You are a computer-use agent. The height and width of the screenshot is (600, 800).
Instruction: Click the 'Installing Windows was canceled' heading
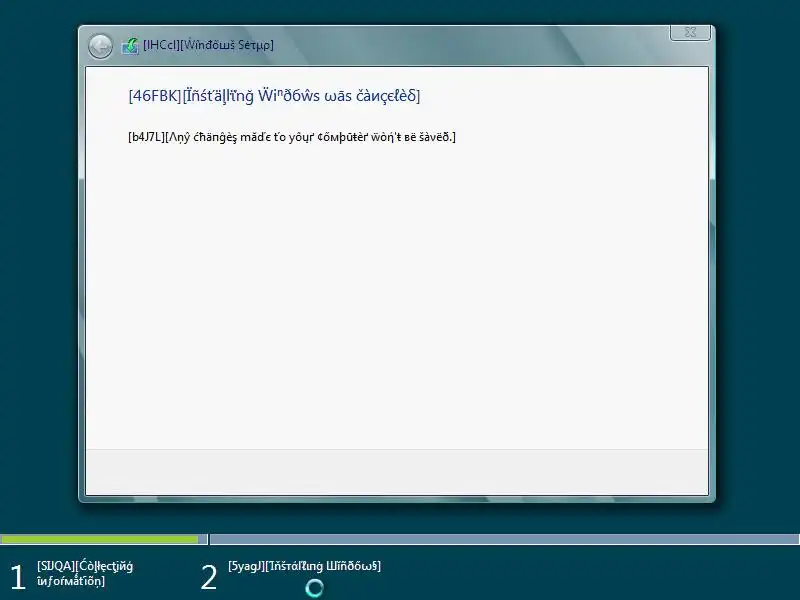(274, 95)
